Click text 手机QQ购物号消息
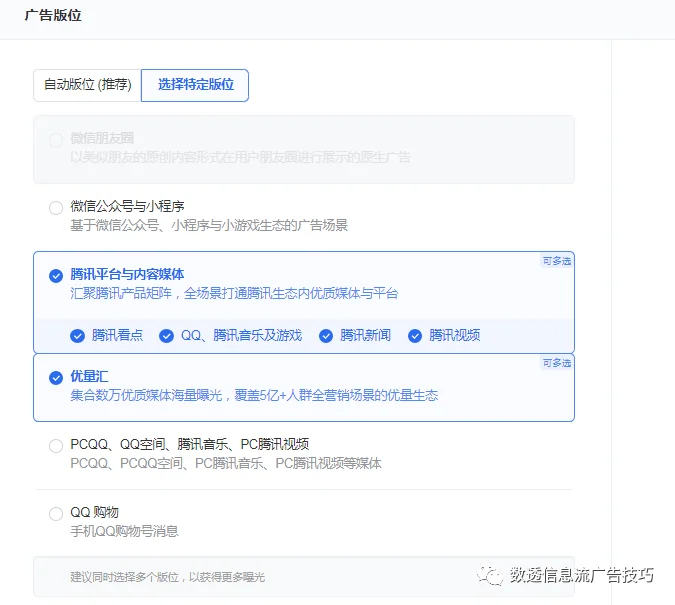Image resolution: width=675 pixels, height=605 pixels. click(x=124, y=531)
